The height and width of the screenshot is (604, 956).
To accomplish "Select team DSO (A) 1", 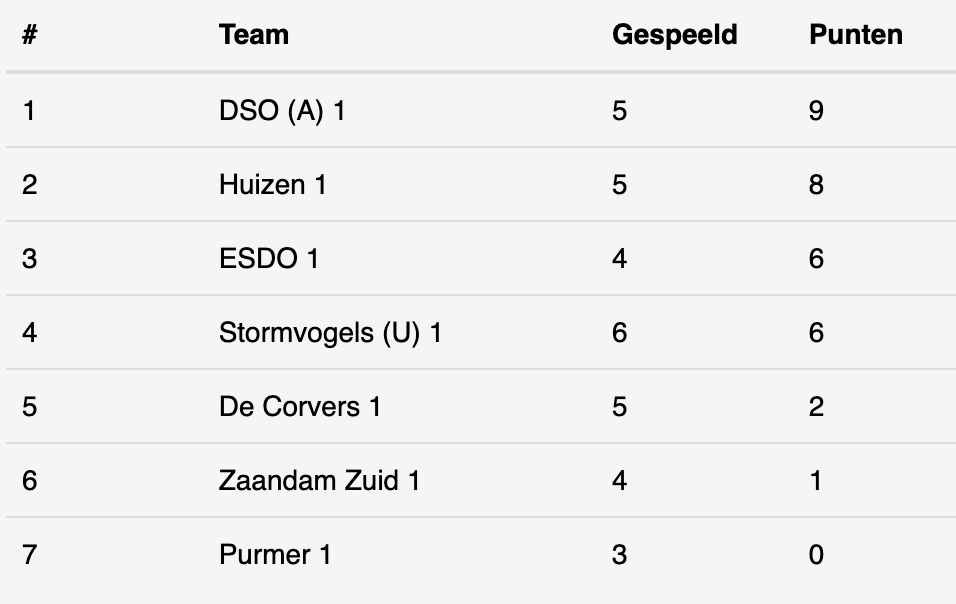I will (282, 111).
